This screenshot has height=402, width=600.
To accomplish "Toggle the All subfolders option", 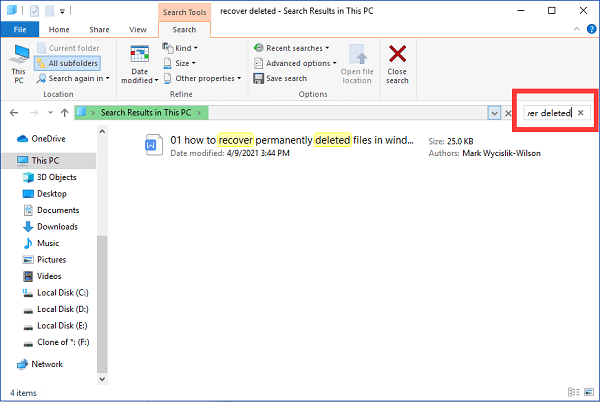I will click(x=73, y=63).
